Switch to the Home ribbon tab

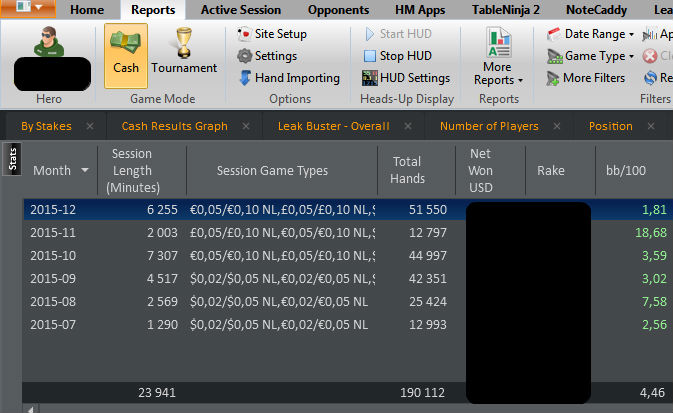coord(87,9)
